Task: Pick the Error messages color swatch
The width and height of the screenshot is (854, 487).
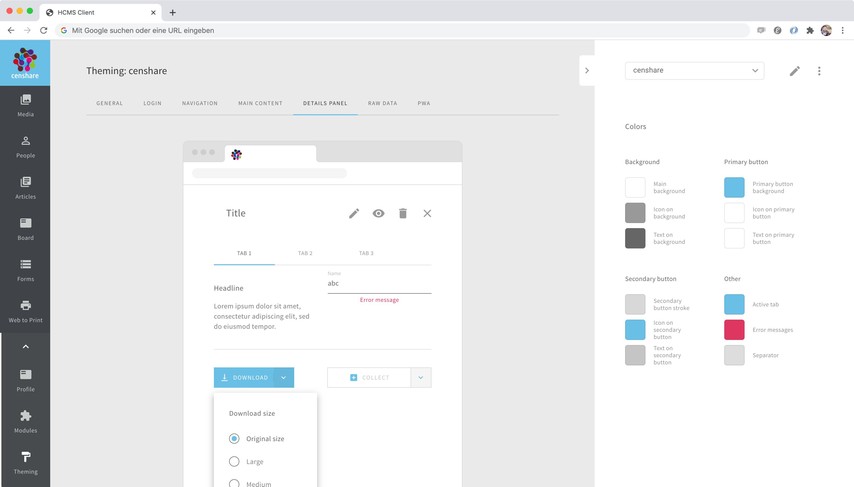Action: click(x=734, y=330)
